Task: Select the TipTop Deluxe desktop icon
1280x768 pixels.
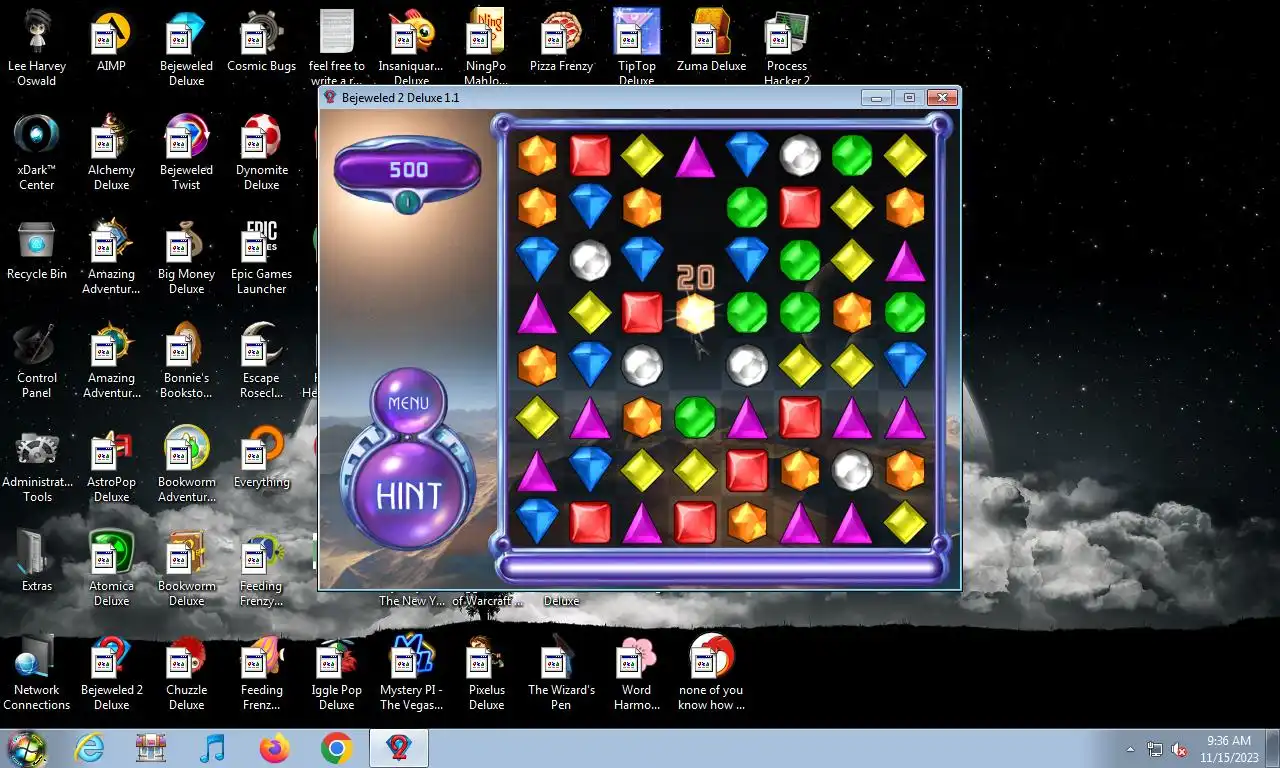Action: click(636, 48)
